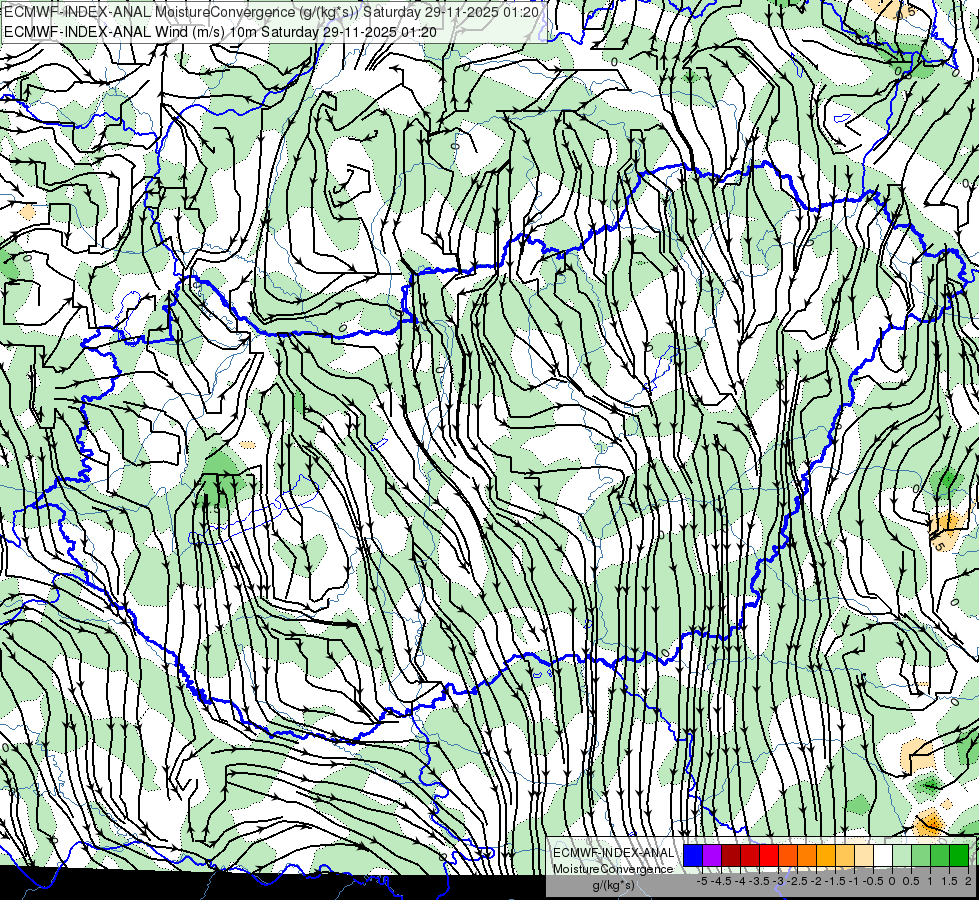Click the '-2.5' legend scale value
The width and height of the screenshot is (979, 900).
(797, 881)
